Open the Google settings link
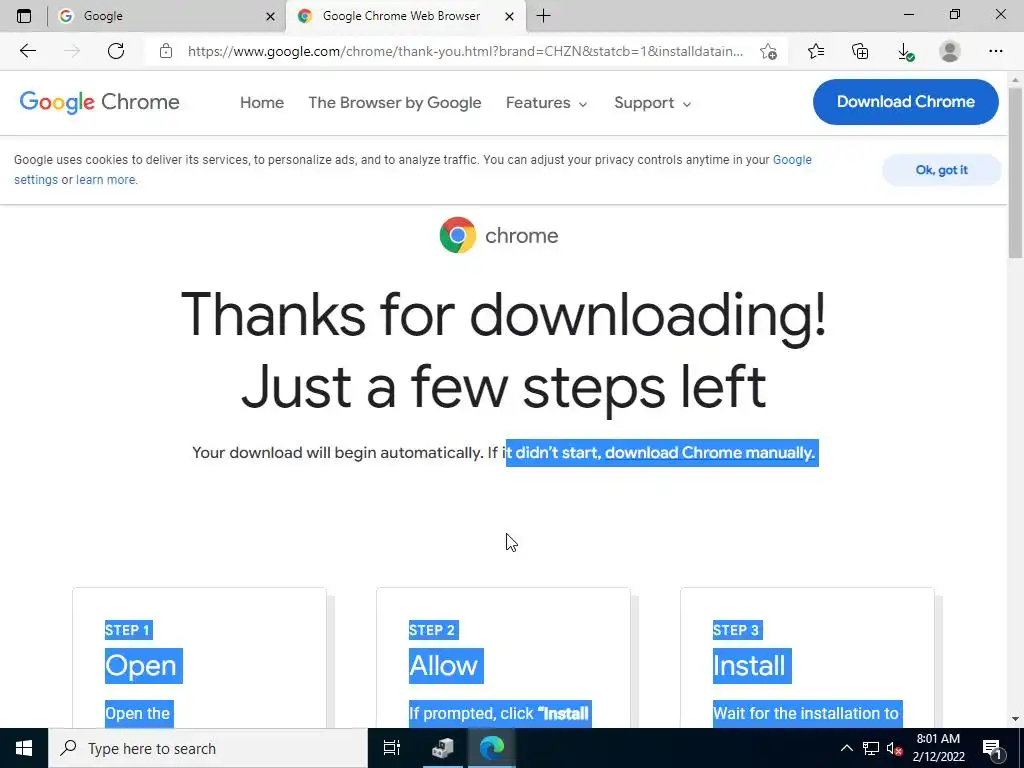This screenshot has width=1024, height=768. [792, 160]
